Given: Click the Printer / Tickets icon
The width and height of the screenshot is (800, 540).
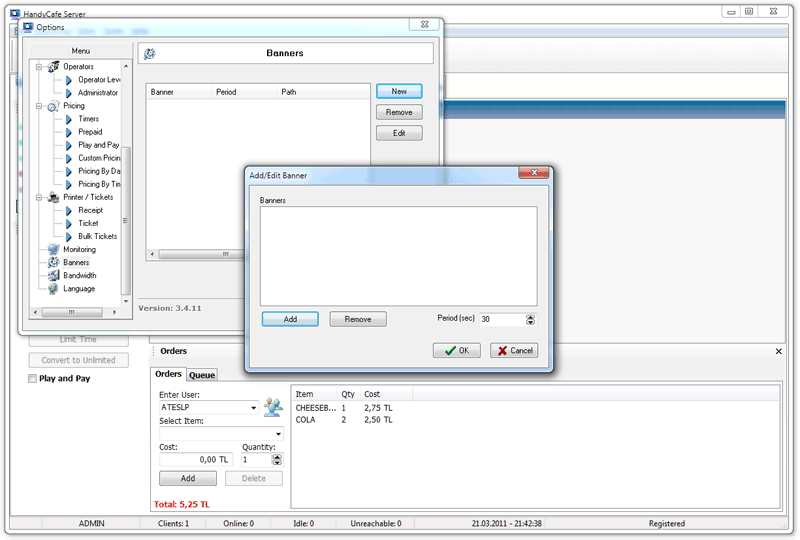Looking at the screenshot, I should [x=53, y=198].
